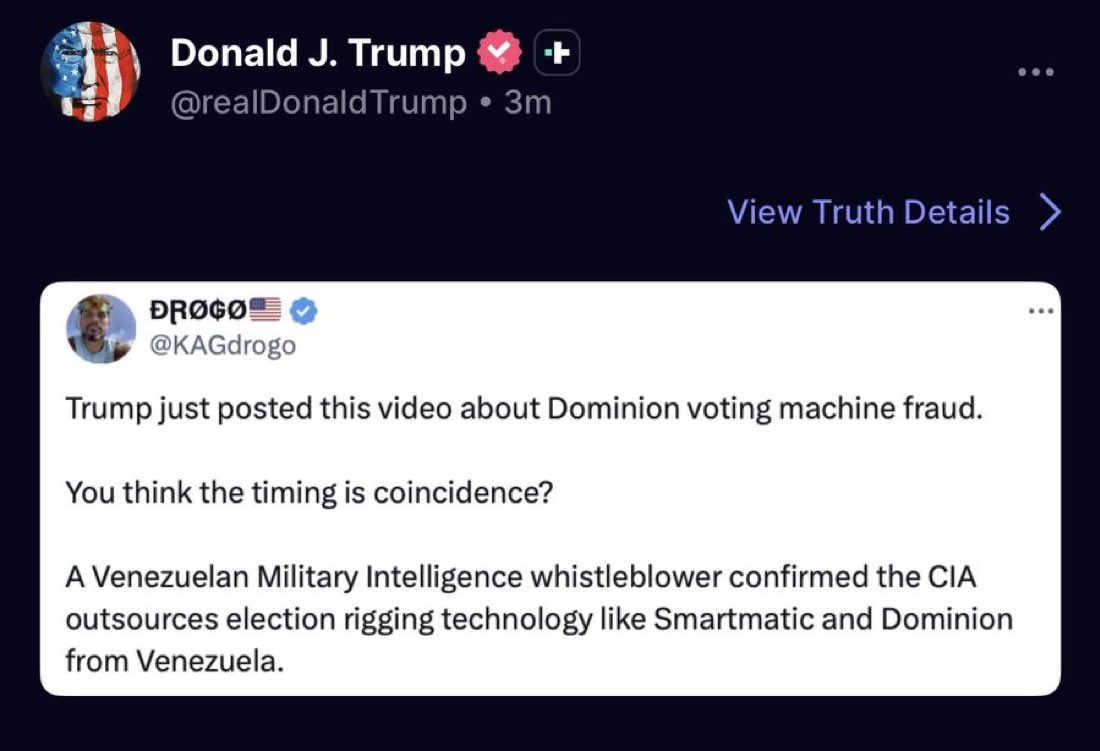
Task: Click the 3m post timestamp
Action: [528, 102]
